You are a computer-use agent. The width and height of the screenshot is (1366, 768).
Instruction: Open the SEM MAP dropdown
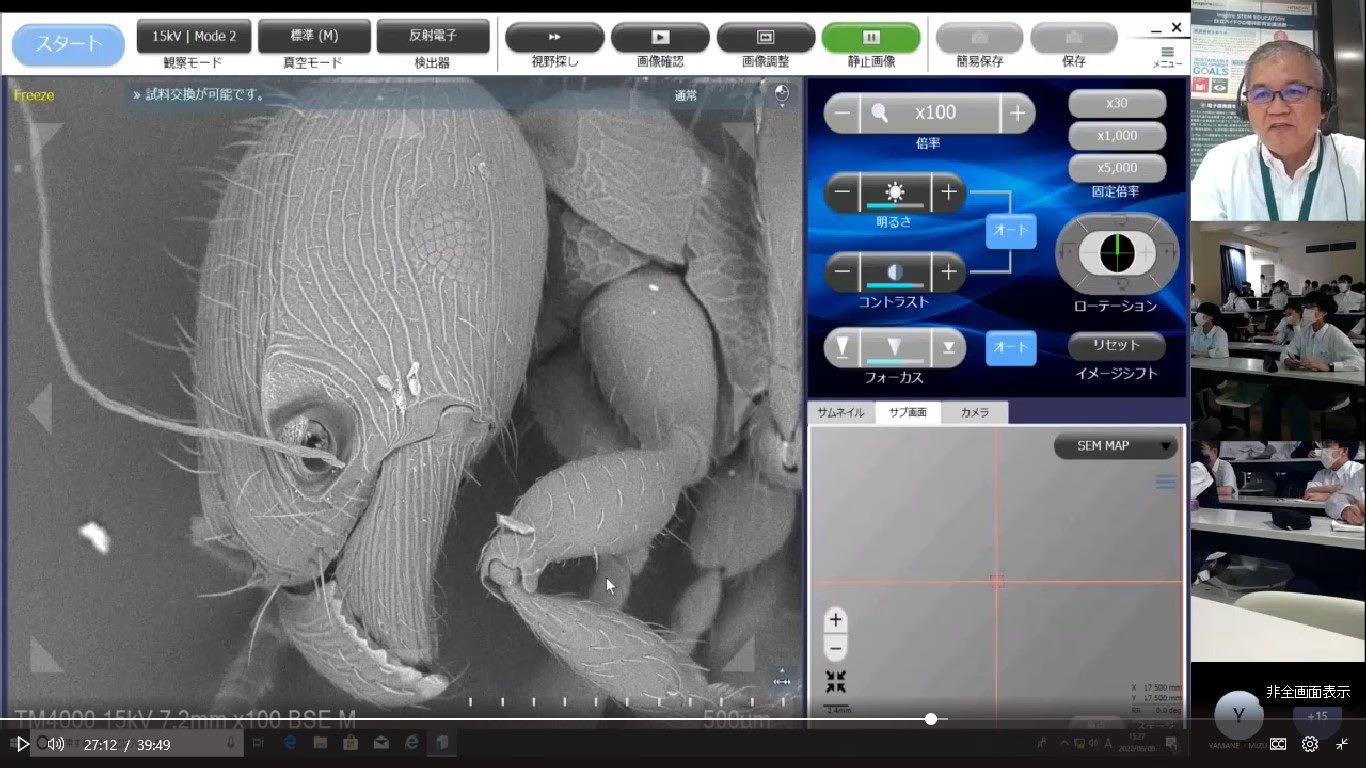[x=1114, y=446]
